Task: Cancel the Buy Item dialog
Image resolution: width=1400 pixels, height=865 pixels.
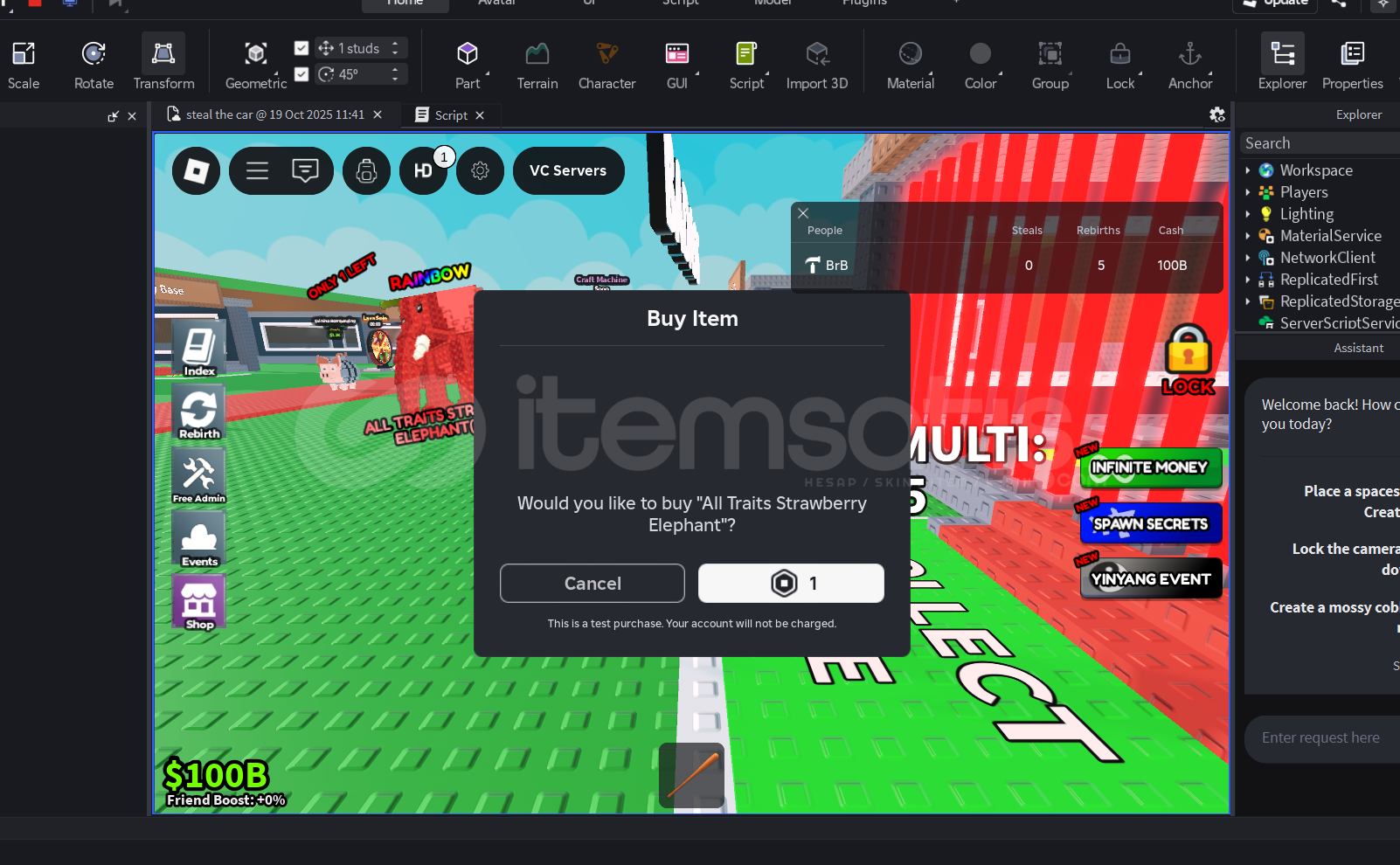Action: point(593,583)
